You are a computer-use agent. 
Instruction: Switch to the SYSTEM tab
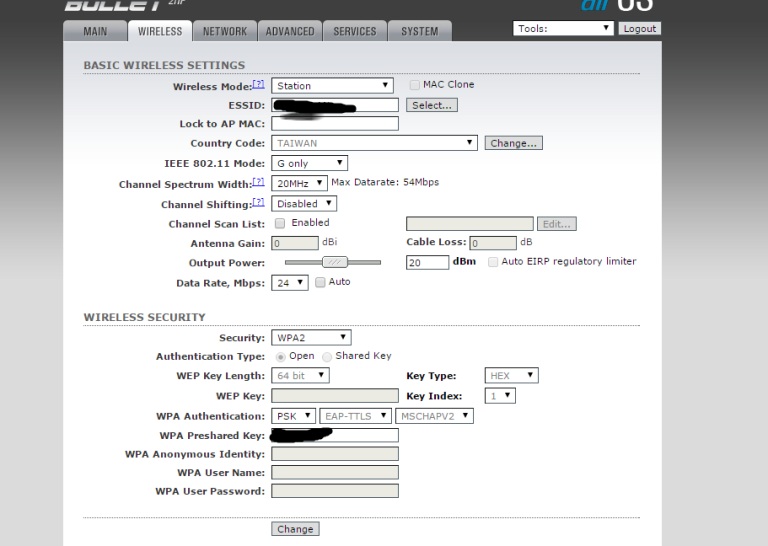420,31
